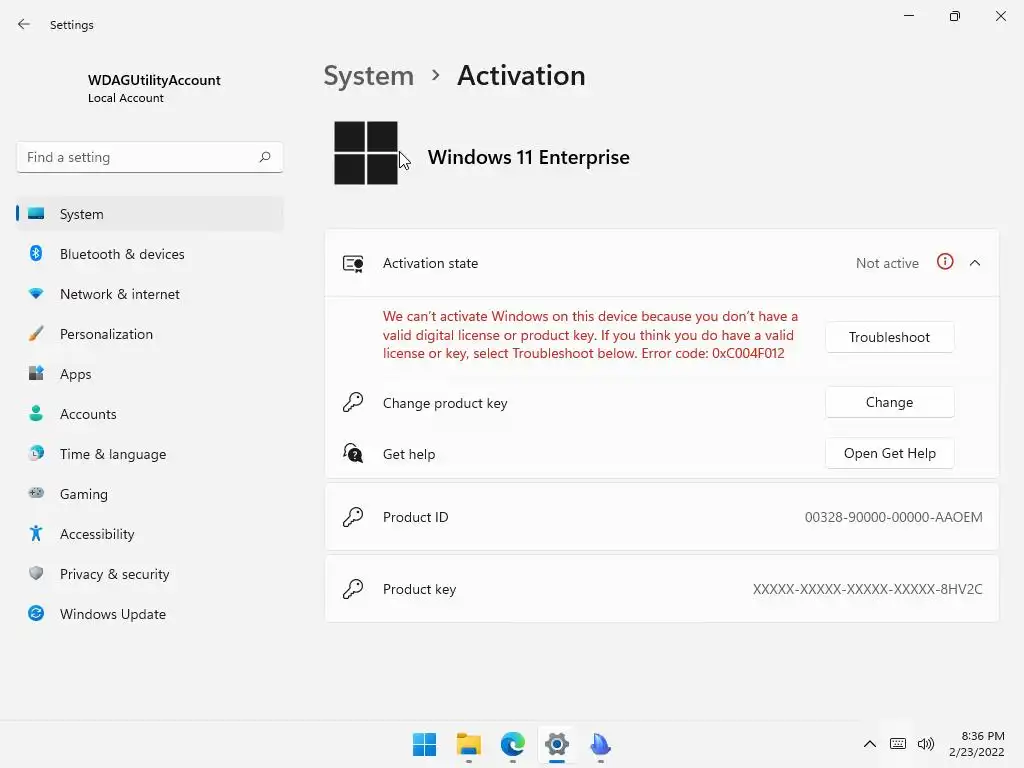Click the Not active status text

(x=887, y=263)
